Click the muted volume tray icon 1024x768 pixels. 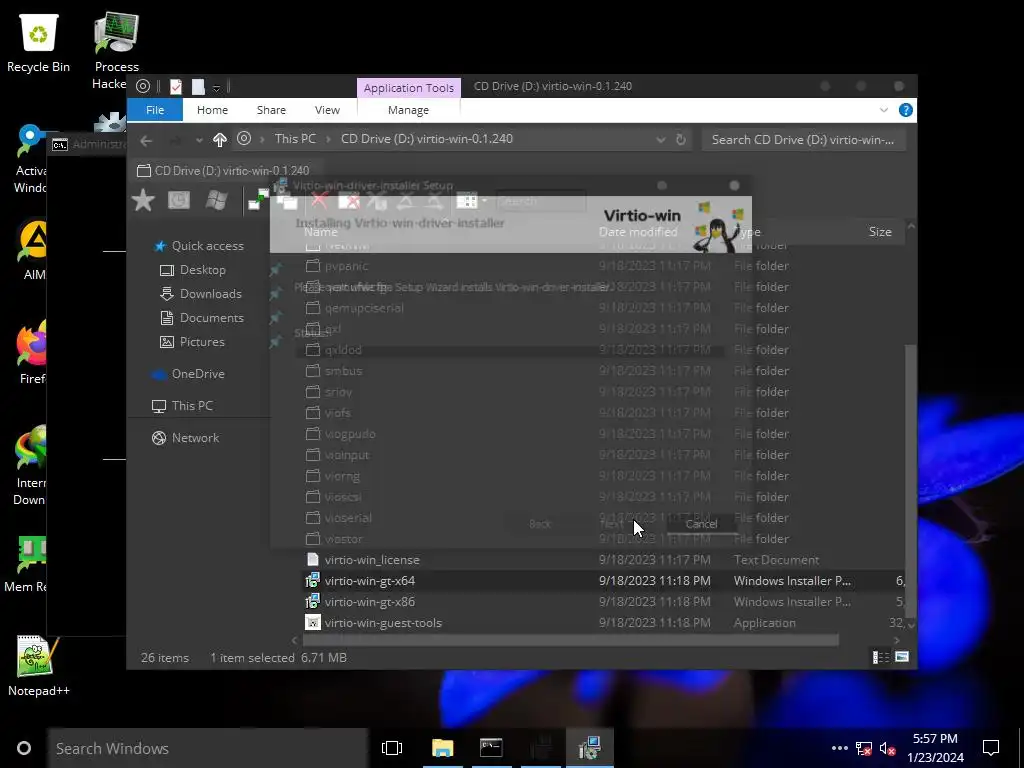[887, 748]
